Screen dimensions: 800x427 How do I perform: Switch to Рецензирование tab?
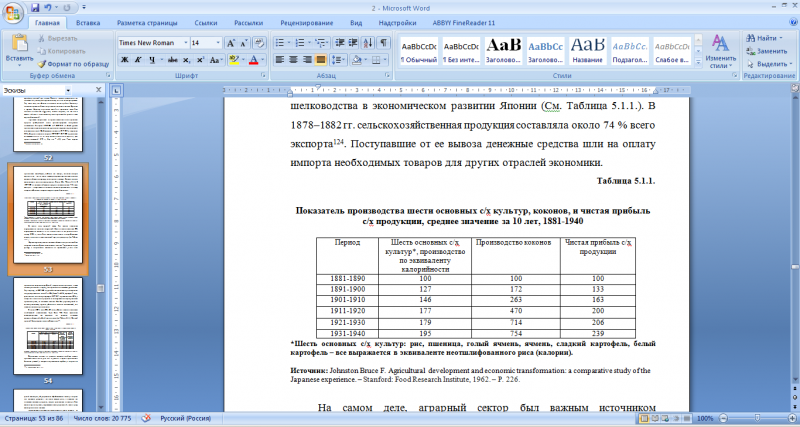(x=307, y=23)
